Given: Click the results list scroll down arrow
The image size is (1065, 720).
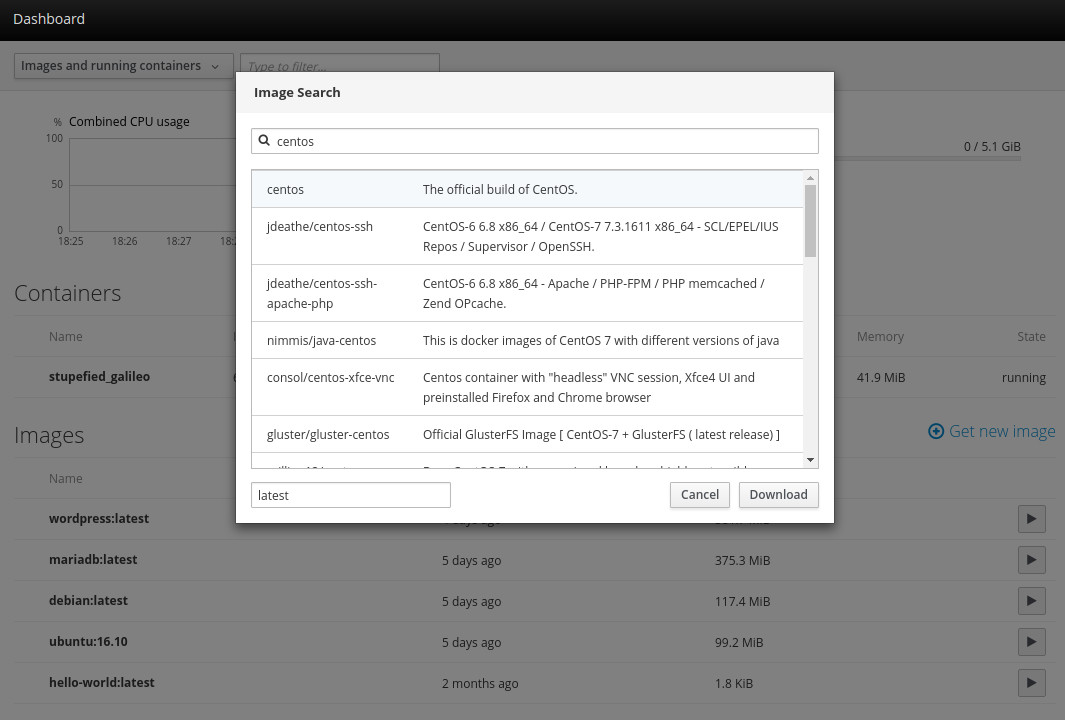Looking at the screenshot, I should [x=810, y=460].
